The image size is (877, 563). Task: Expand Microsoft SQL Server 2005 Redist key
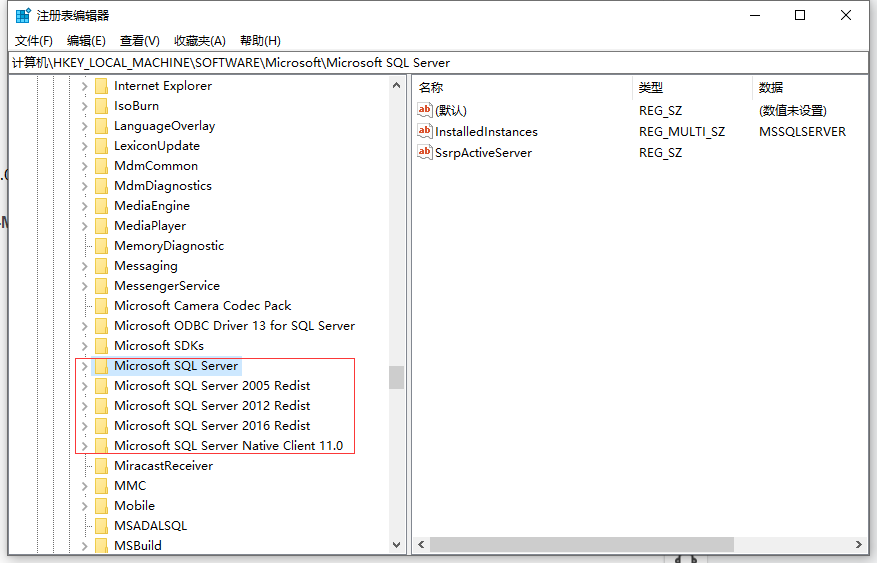pos(84,386)
